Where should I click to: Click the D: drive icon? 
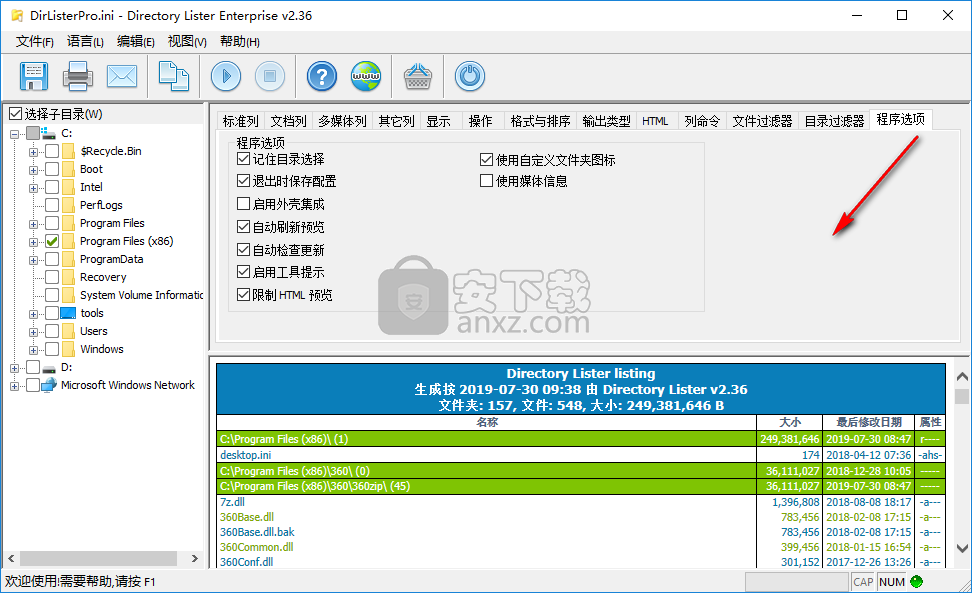48,367
